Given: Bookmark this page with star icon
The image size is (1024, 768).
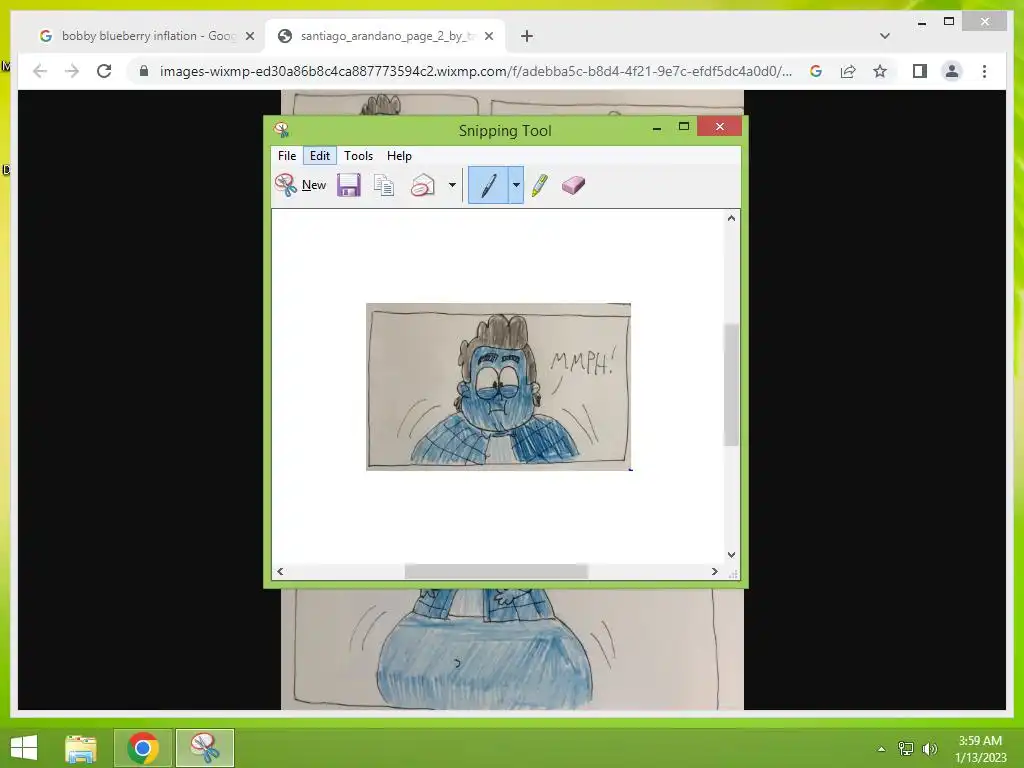Looking at the screenshot, I should 880,71.
